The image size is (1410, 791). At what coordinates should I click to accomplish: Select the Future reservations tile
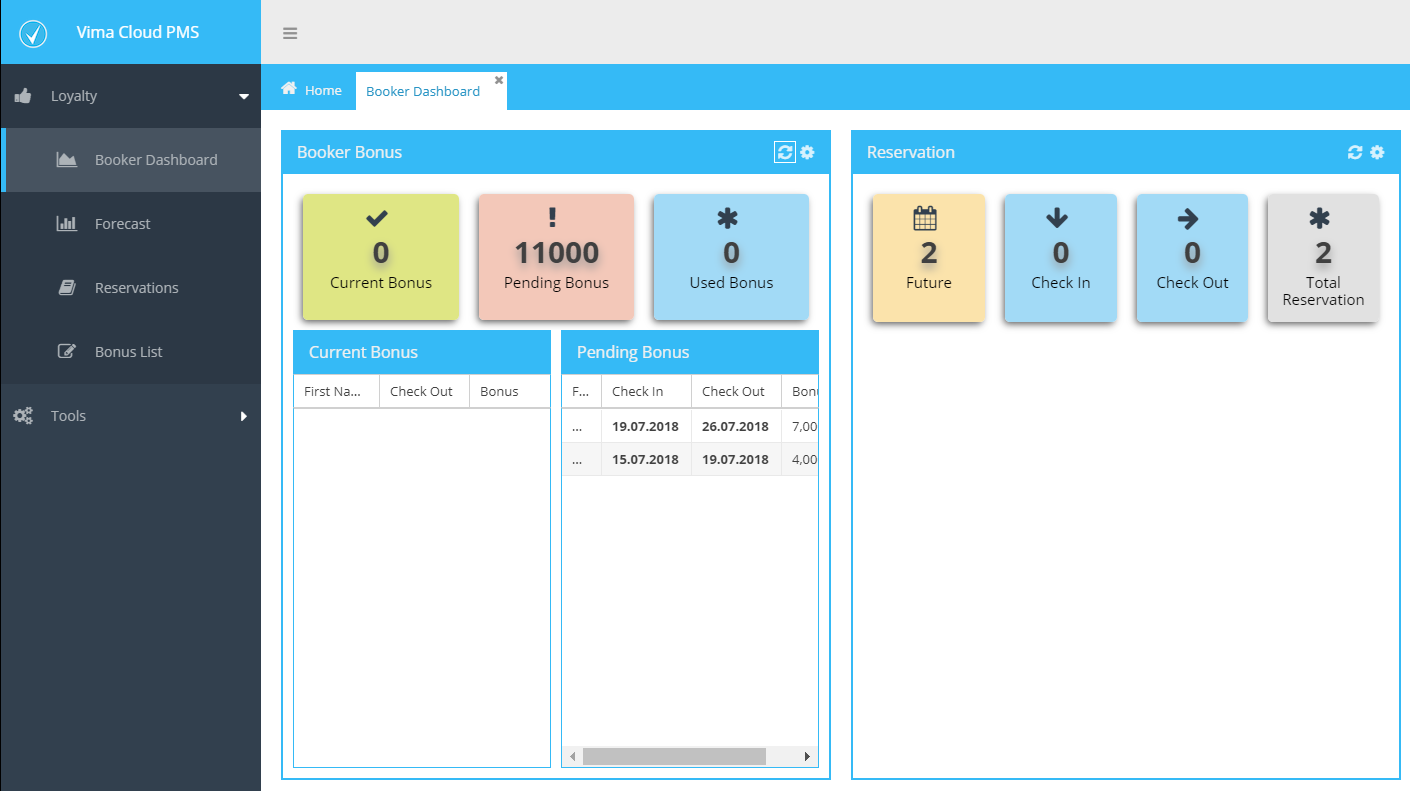point(929,258)
